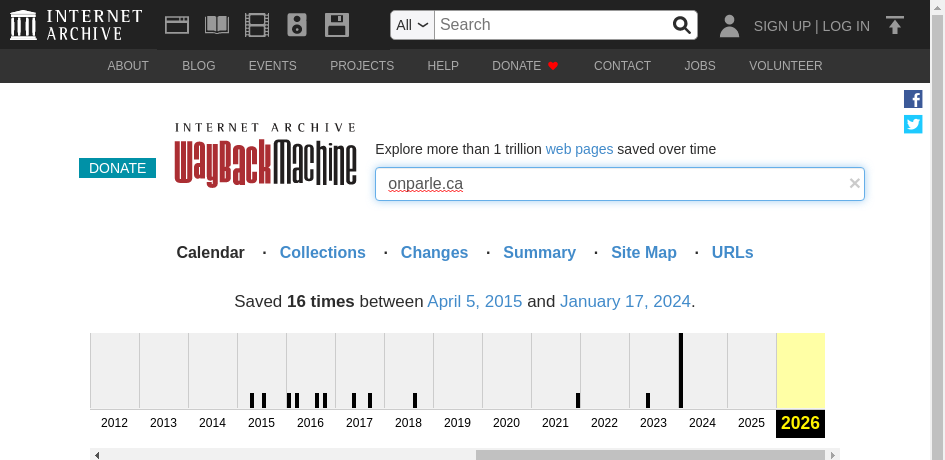Viewport: 945px width, 460px height.
Task: Open the ABOUT menu item
Action: coord(128,66)
